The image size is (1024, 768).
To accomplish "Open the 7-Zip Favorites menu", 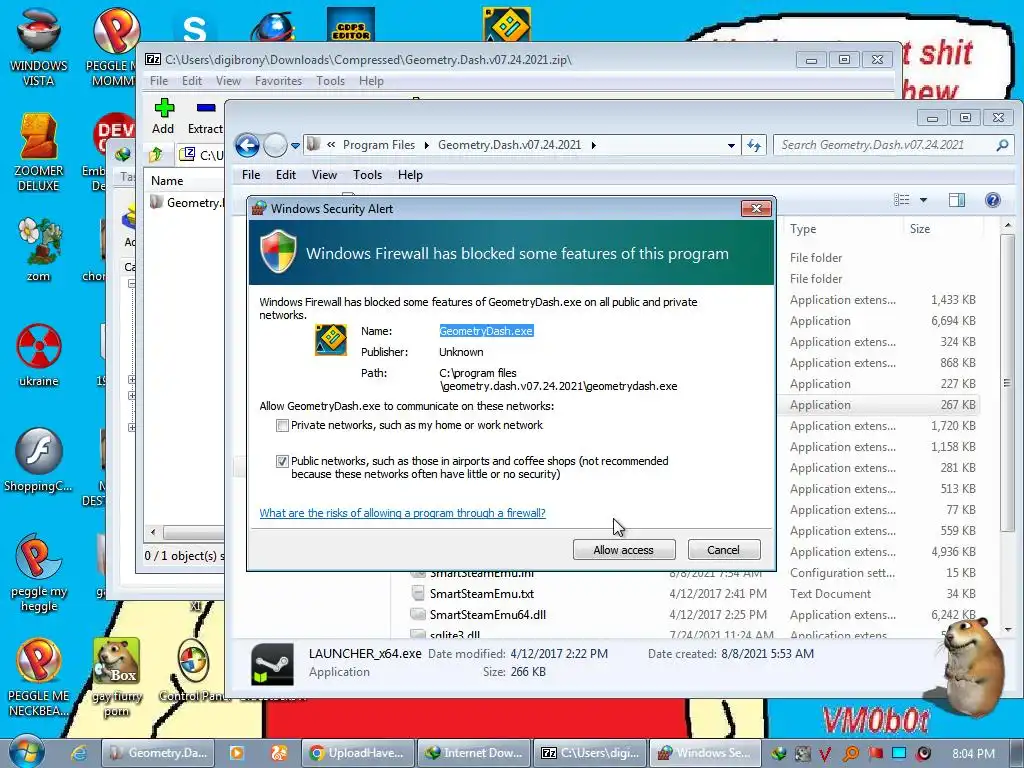I will 278,81.
